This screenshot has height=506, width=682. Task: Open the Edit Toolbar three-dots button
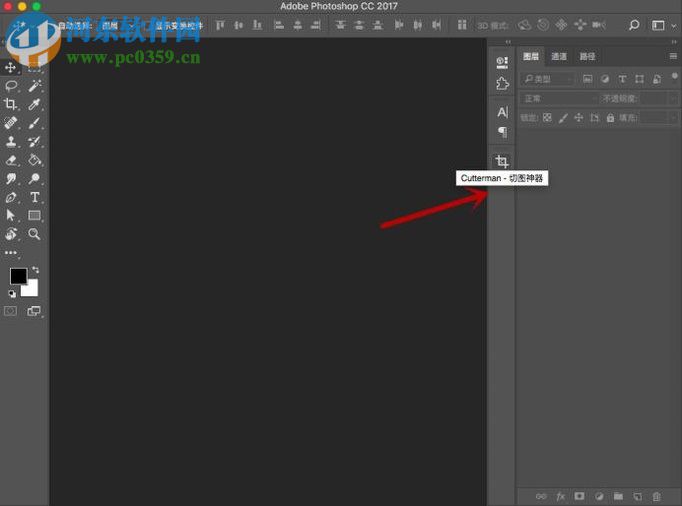(11, 252)
